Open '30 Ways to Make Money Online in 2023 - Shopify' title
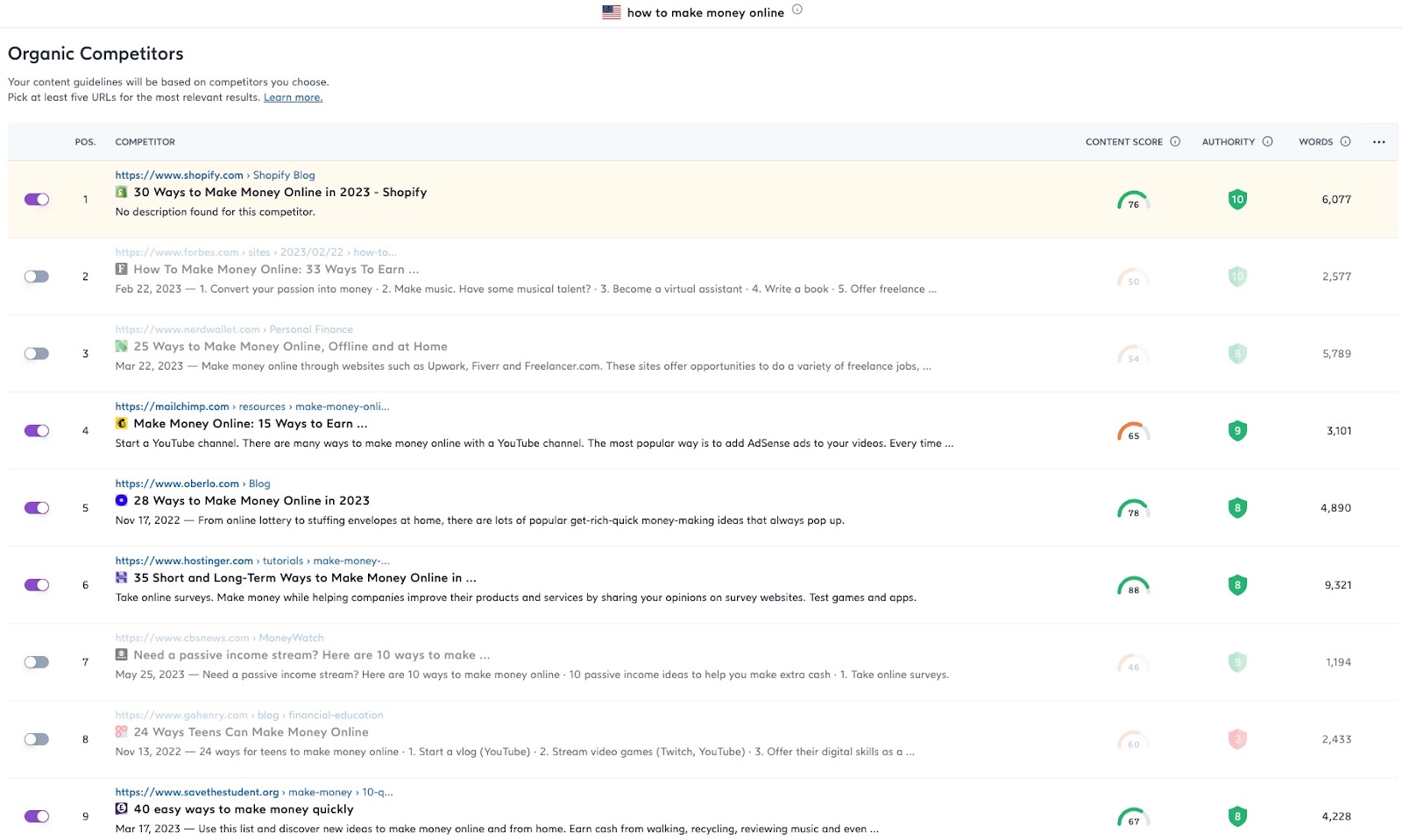Image resolution: width=1402 pixels, height=840 pixels. 280,192
